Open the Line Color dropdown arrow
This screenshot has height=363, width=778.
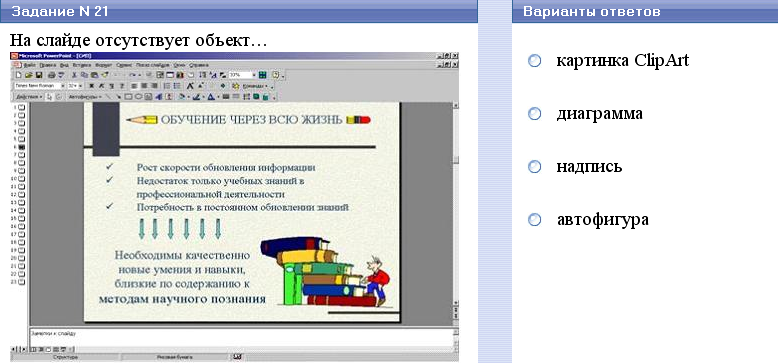[x=203, y=97]
